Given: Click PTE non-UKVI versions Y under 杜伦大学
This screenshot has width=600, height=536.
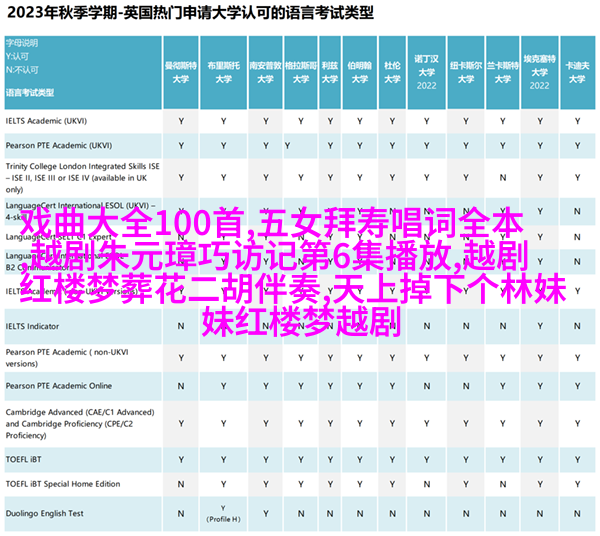Looking at the screenshot, I should [392, 358].
